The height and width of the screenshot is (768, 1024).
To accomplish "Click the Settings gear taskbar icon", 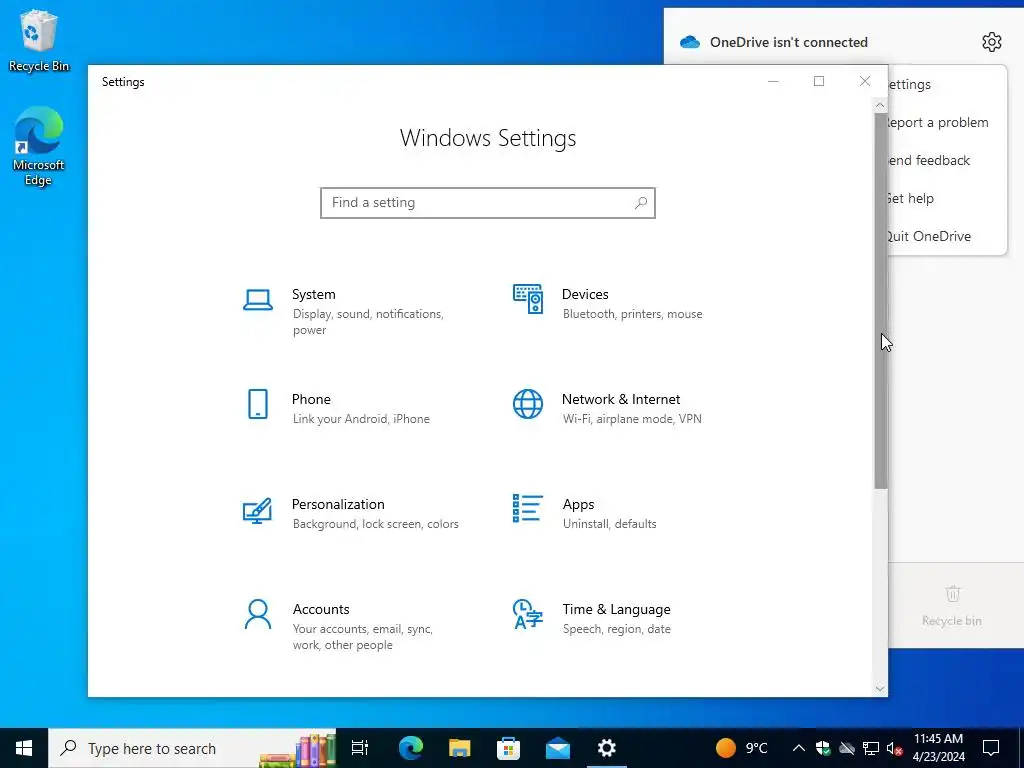I will 607,748.
